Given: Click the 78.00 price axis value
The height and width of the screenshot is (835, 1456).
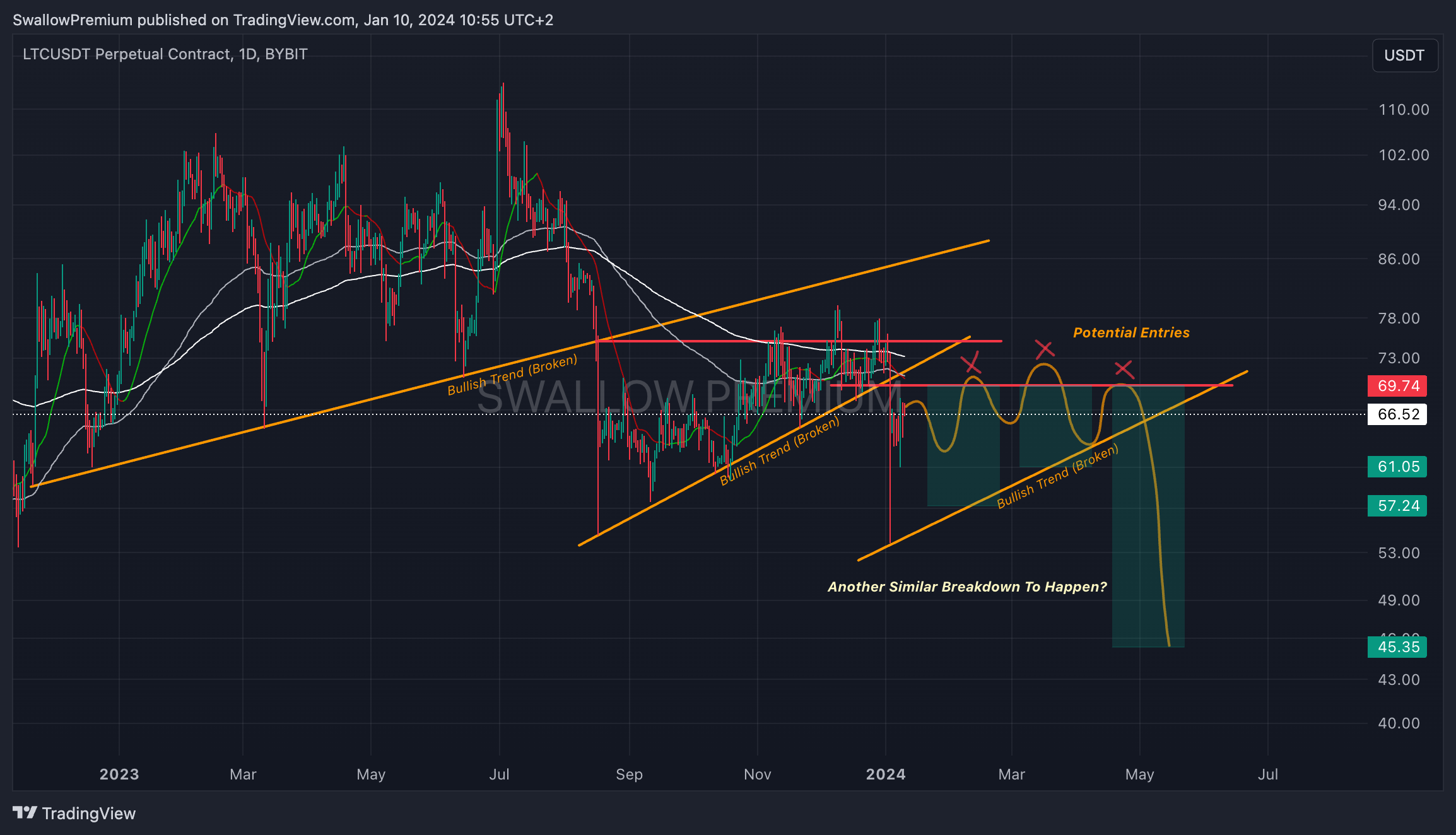Looking at the screenshot, I should pyautogui.click(x=1399, y=318).
